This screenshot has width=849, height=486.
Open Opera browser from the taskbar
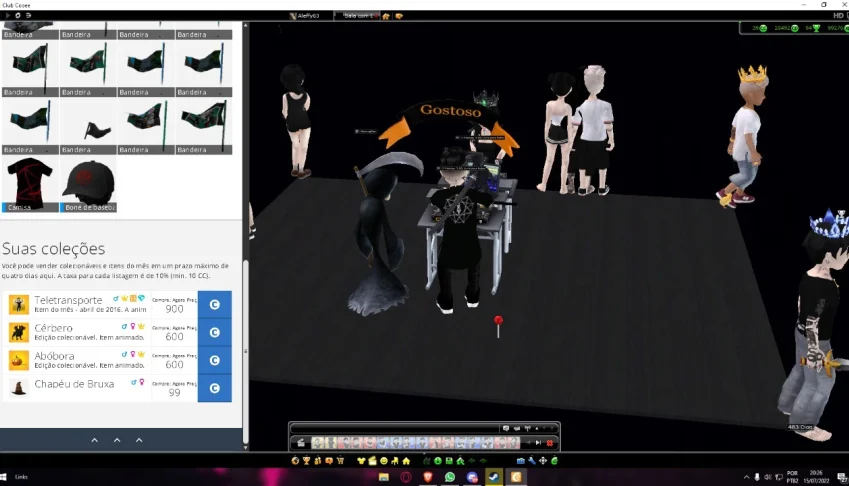click(x=406, y=477)
